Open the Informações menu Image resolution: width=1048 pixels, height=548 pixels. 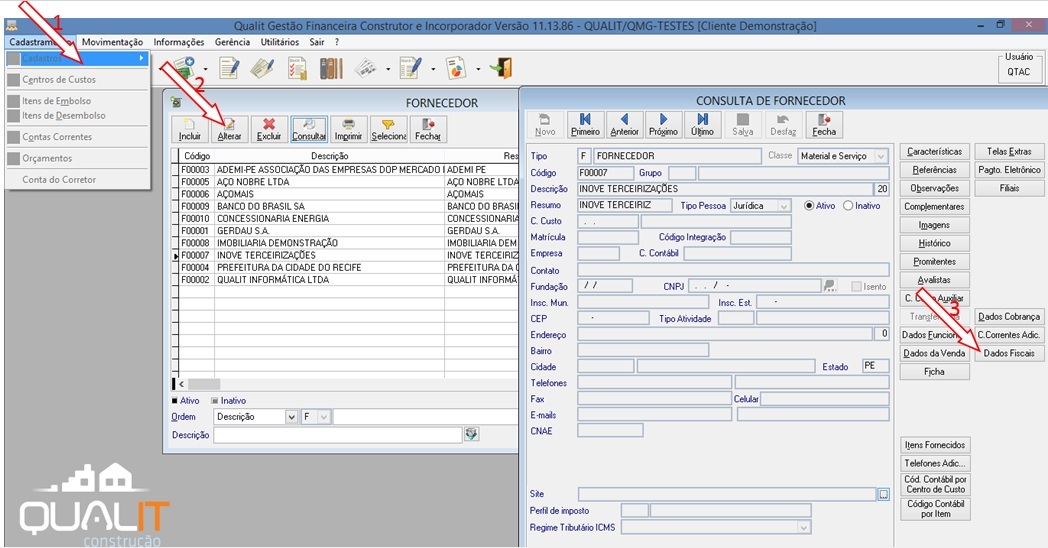(x=179, y=41)
